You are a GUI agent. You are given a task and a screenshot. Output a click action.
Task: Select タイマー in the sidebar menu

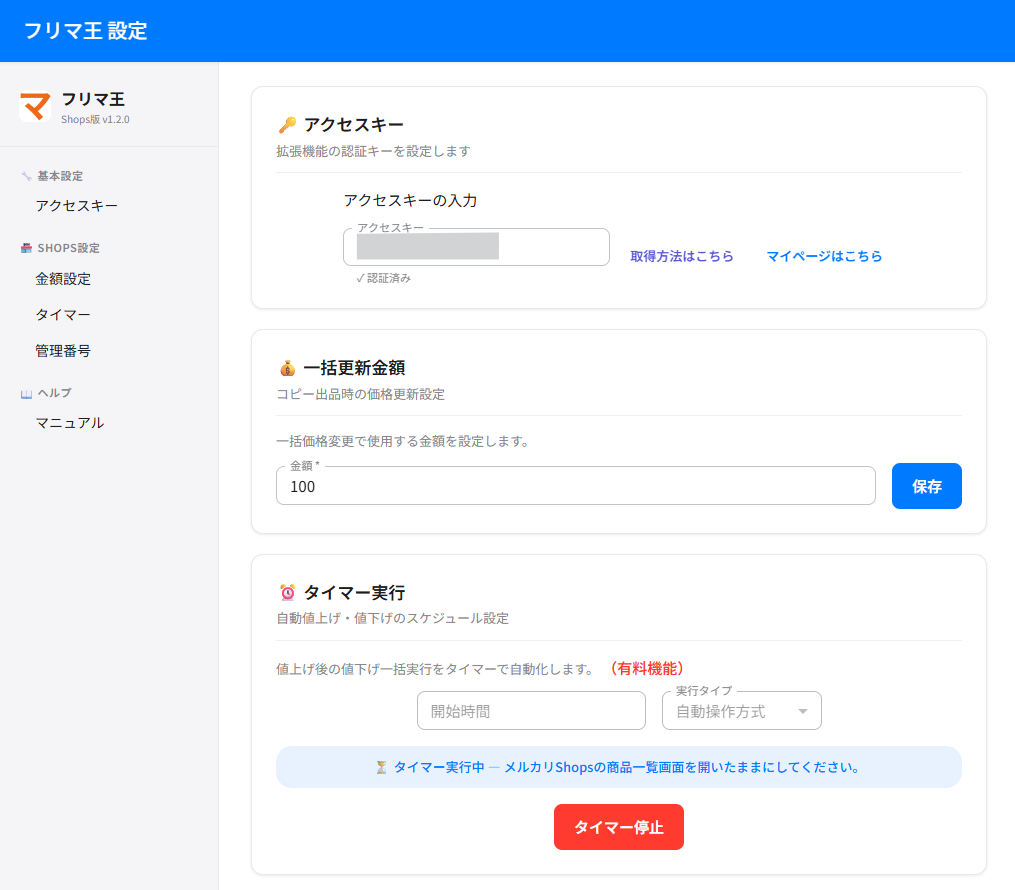coord(63,315)
